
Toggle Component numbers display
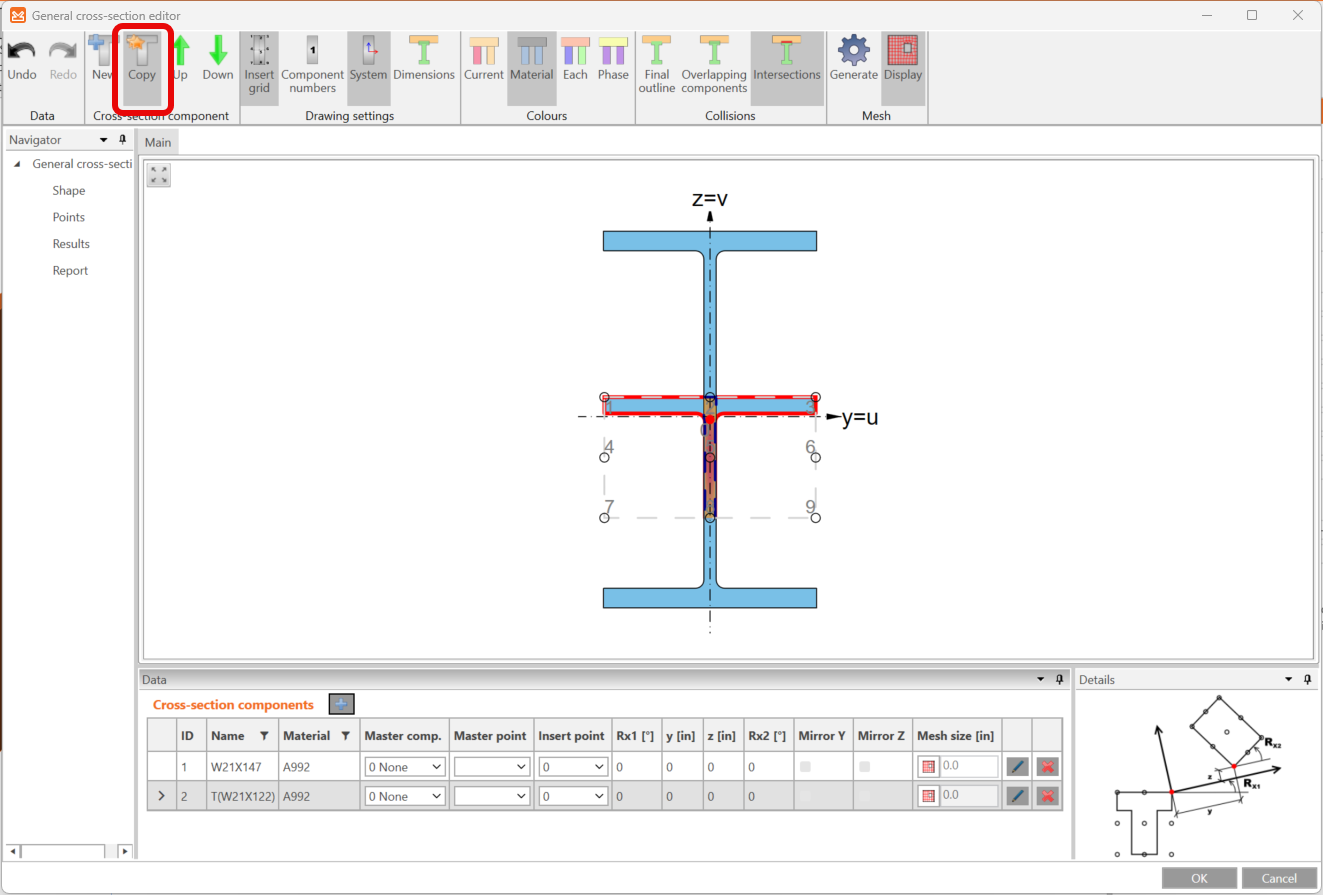tap(312, 62)
